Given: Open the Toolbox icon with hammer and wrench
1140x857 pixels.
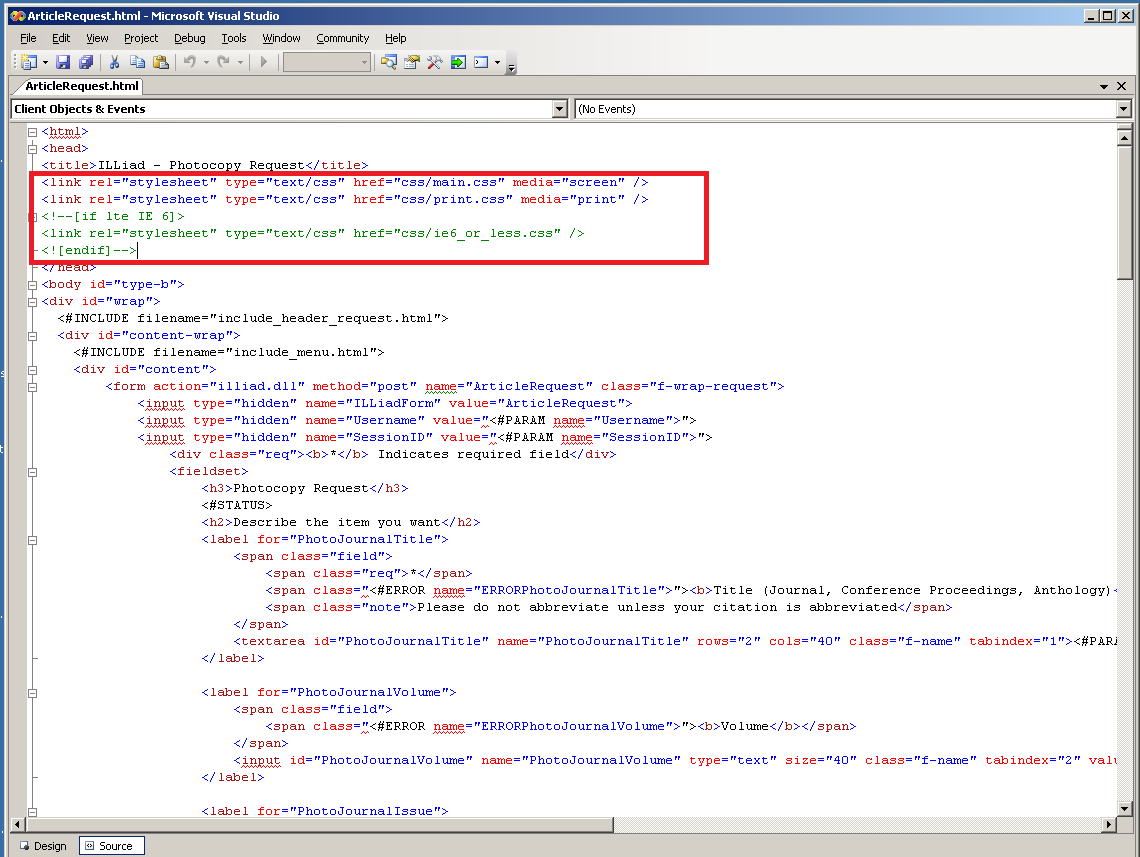Looking at the screenshot, I should [435, 62].
